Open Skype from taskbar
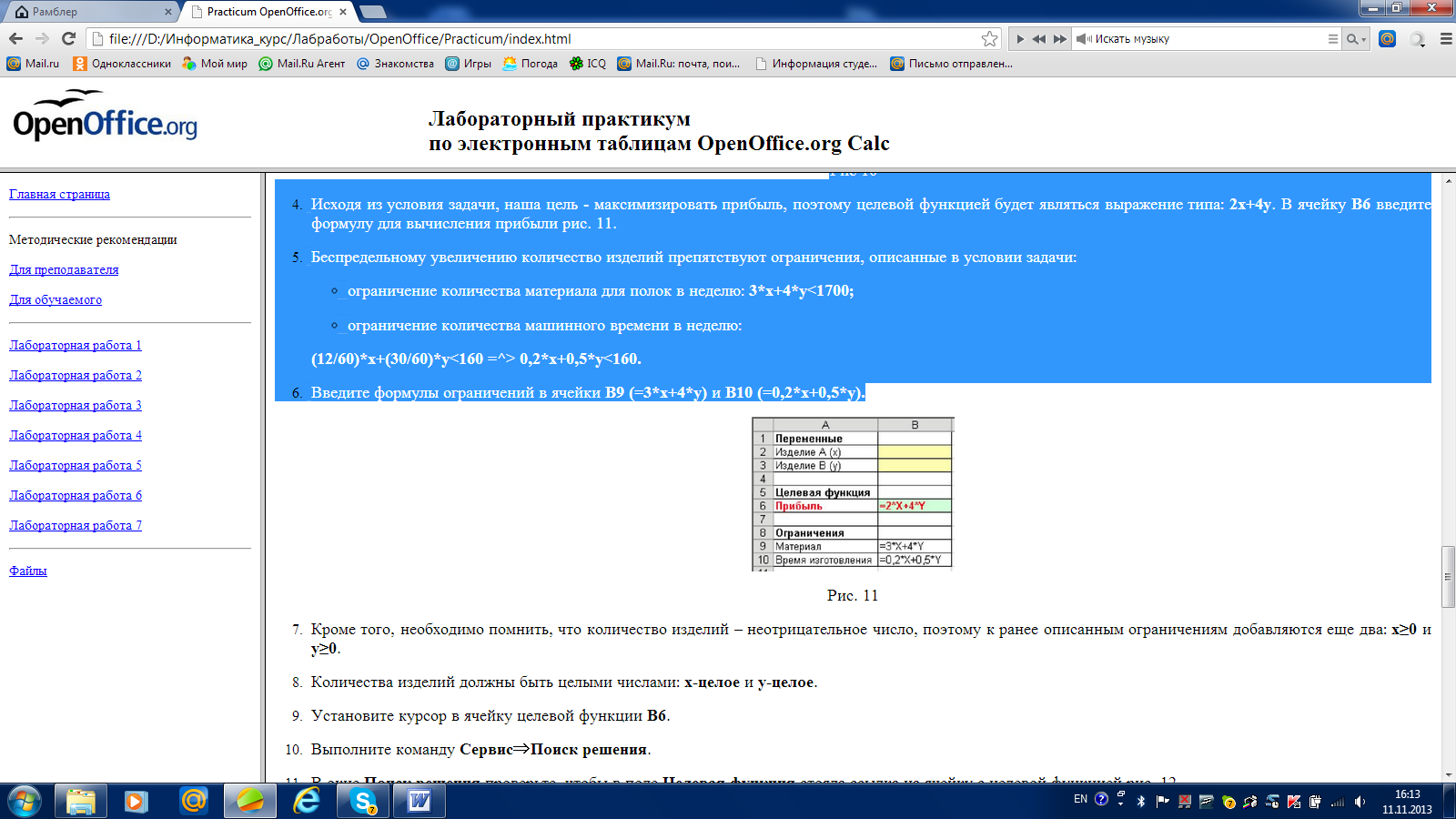 tap(363, 801)
